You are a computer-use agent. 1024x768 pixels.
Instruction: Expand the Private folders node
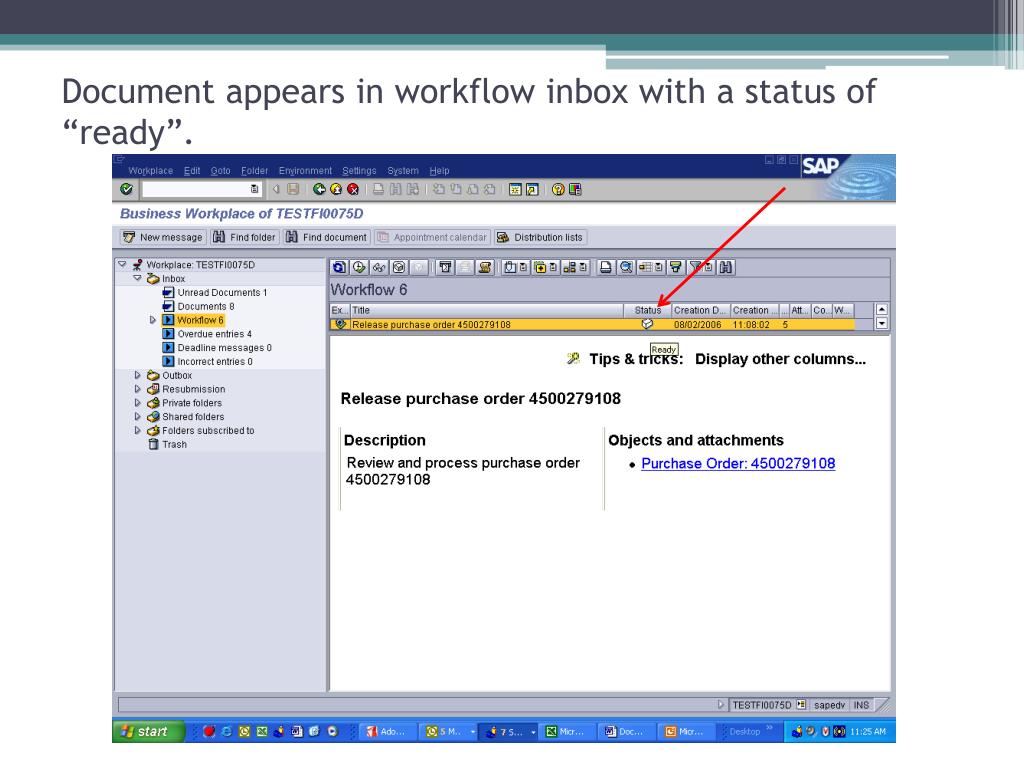click(137, 403)
